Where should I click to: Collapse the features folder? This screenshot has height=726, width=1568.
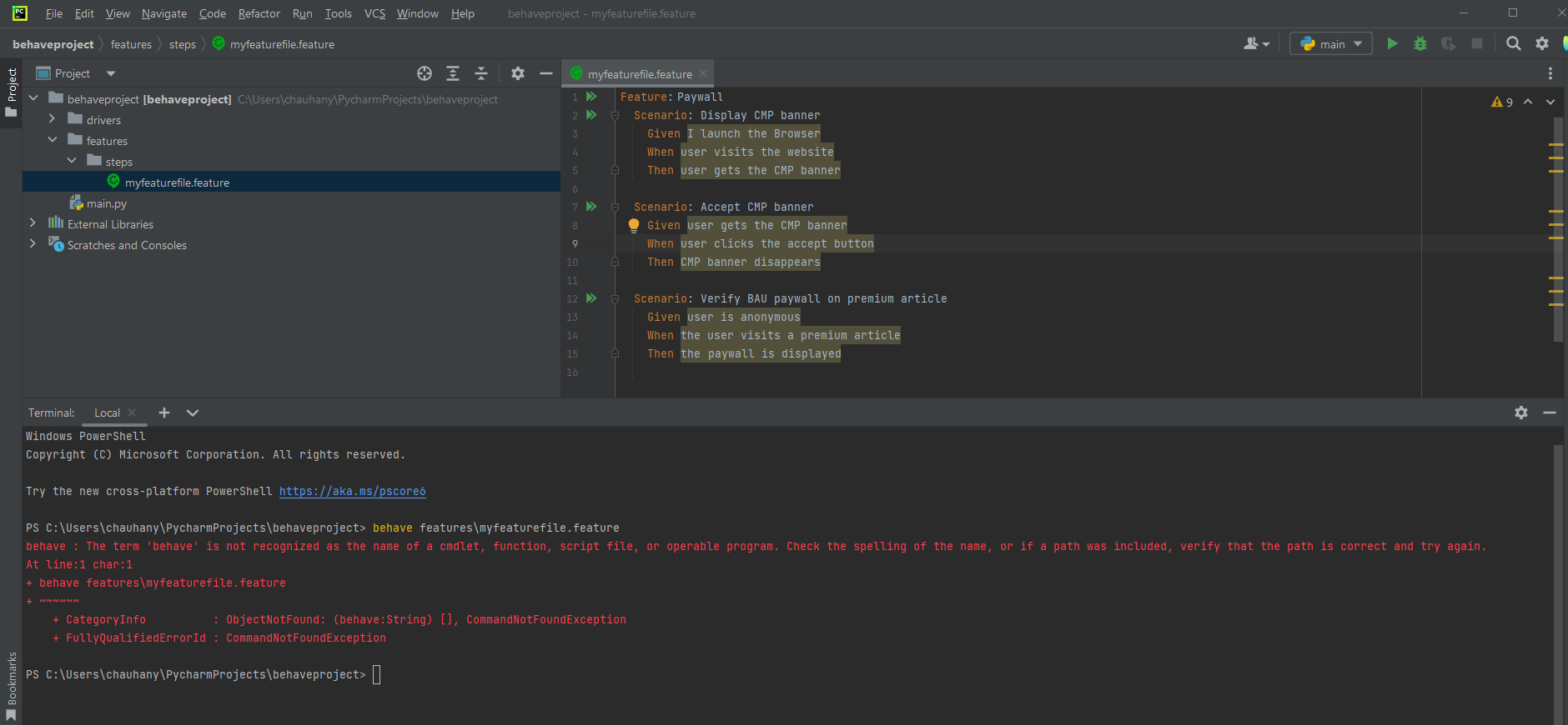(x=53, y=140)
